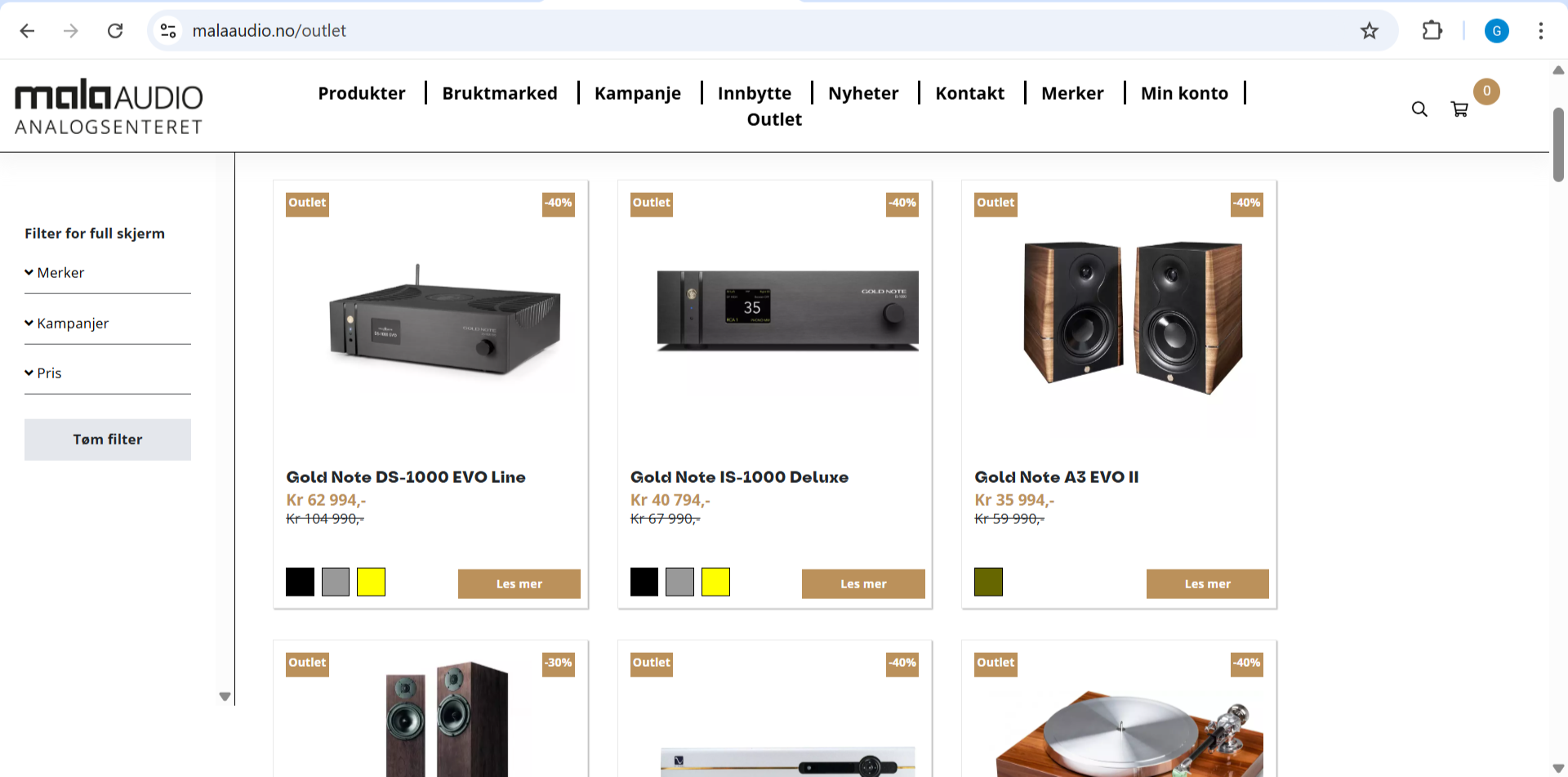
Task: Open the site search magnifier icon
Action: coord(1419,109)
